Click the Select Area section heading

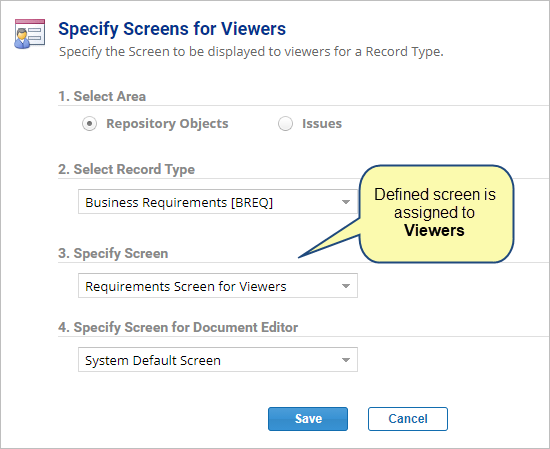click(102, 96)
